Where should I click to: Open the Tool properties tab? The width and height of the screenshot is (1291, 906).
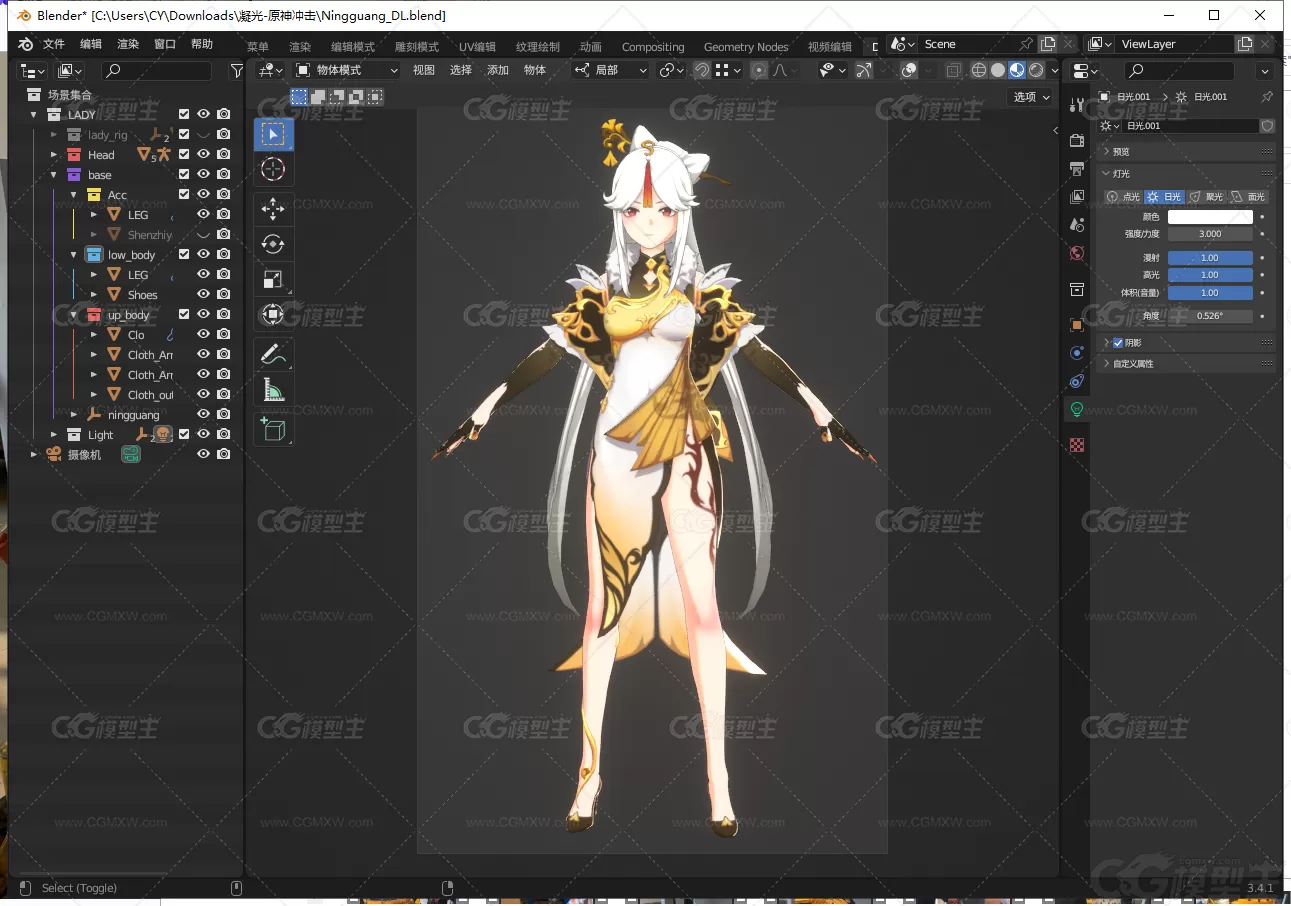(x=1077, y=106)
